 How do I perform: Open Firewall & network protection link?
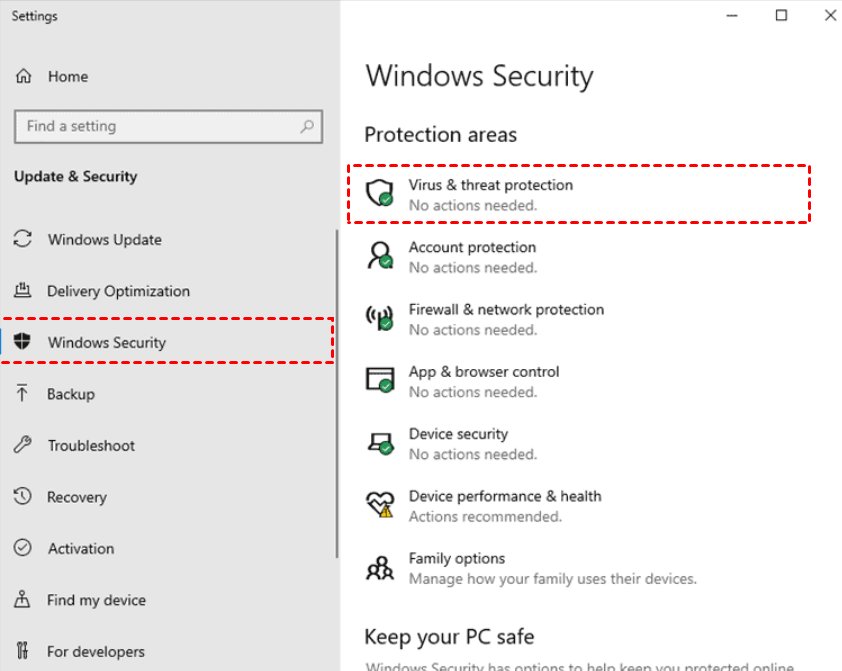(506, 310)
